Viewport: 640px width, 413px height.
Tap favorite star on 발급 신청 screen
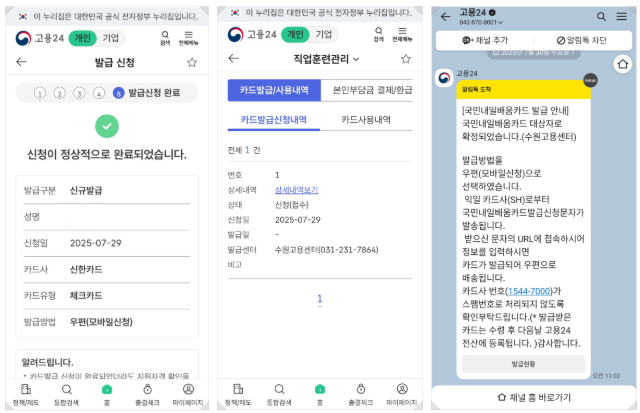(x=192, y=62)
